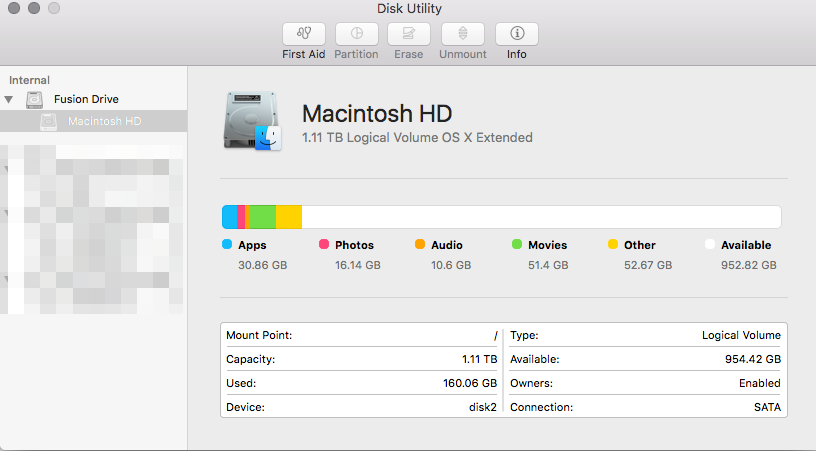
Task: Click the orange Audio legend dot
Action: pos(420,244)
